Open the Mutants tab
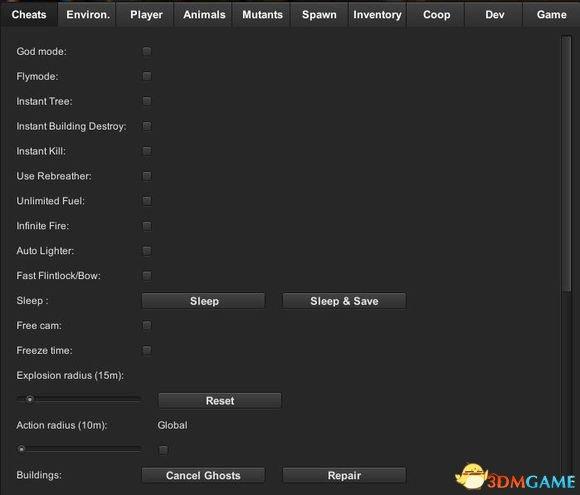 [x=262, y=14]
